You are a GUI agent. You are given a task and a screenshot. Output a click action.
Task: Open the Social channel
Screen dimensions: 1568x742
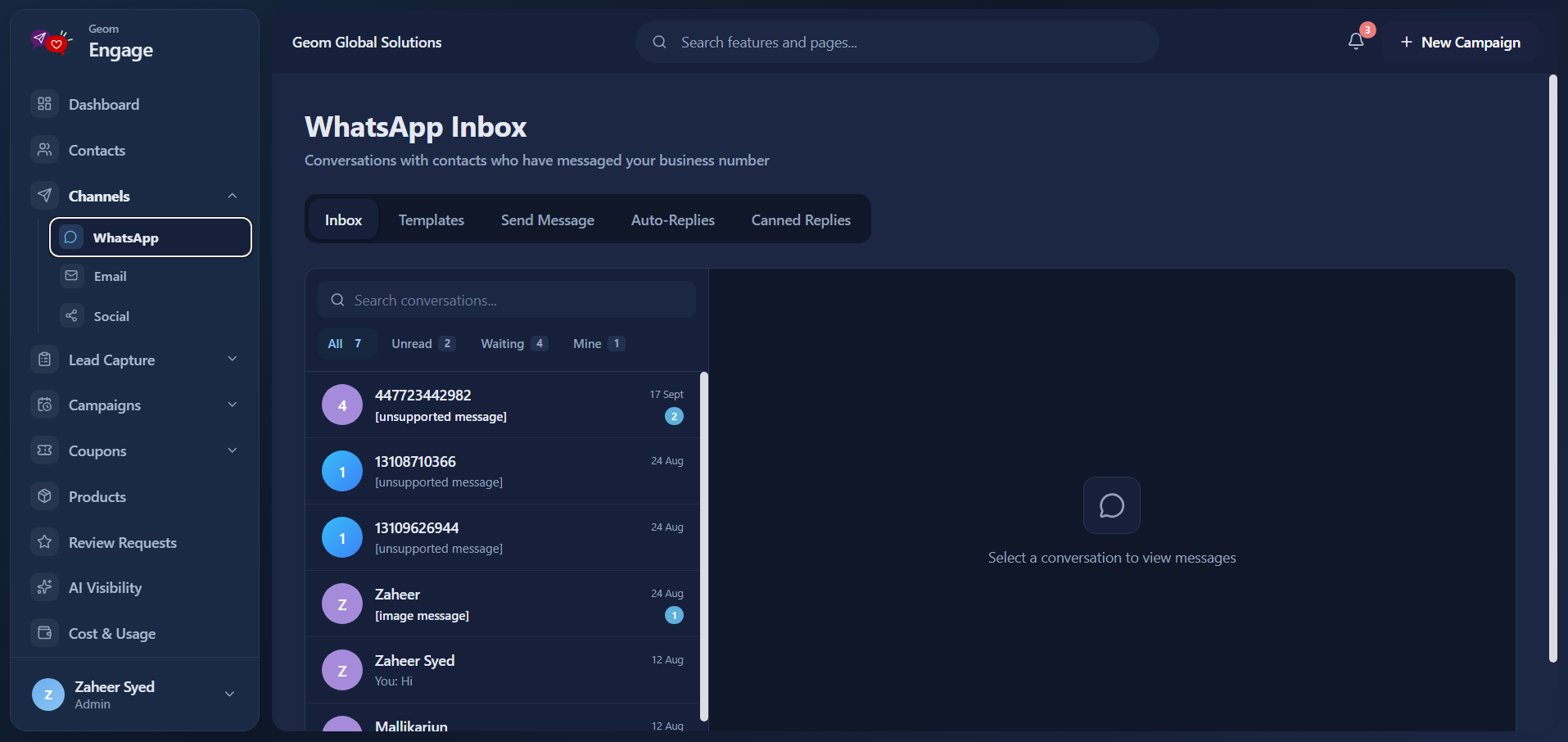[x=151, y=316]
